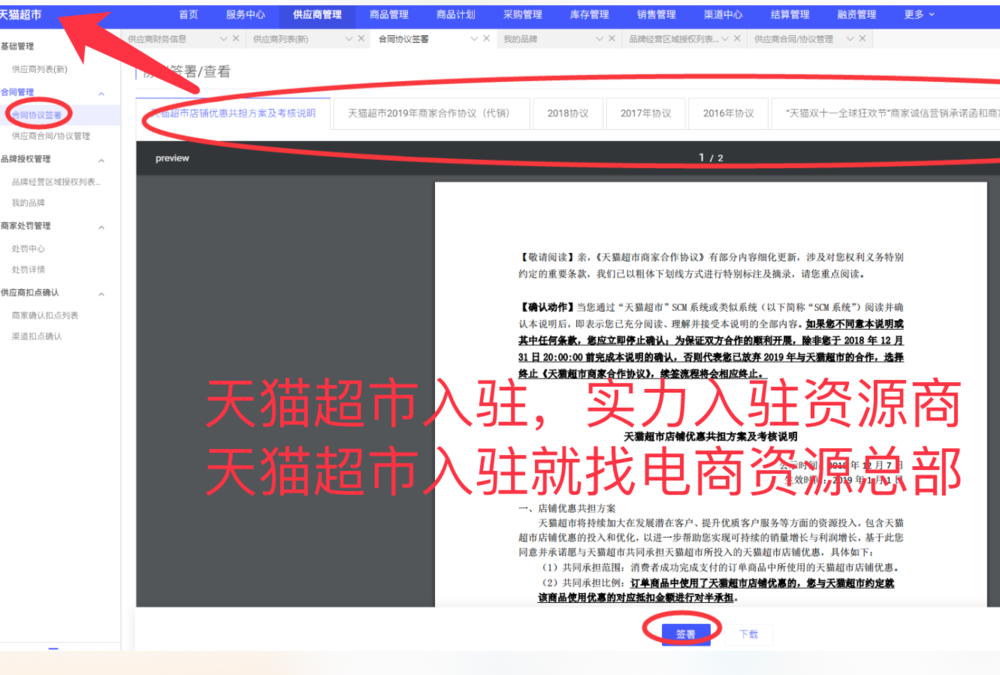Open 品牌经营区域授权列表 sidebar item
Viewport: 1000px width, 675px height.
pyautogui.click(x=56, y=182)
